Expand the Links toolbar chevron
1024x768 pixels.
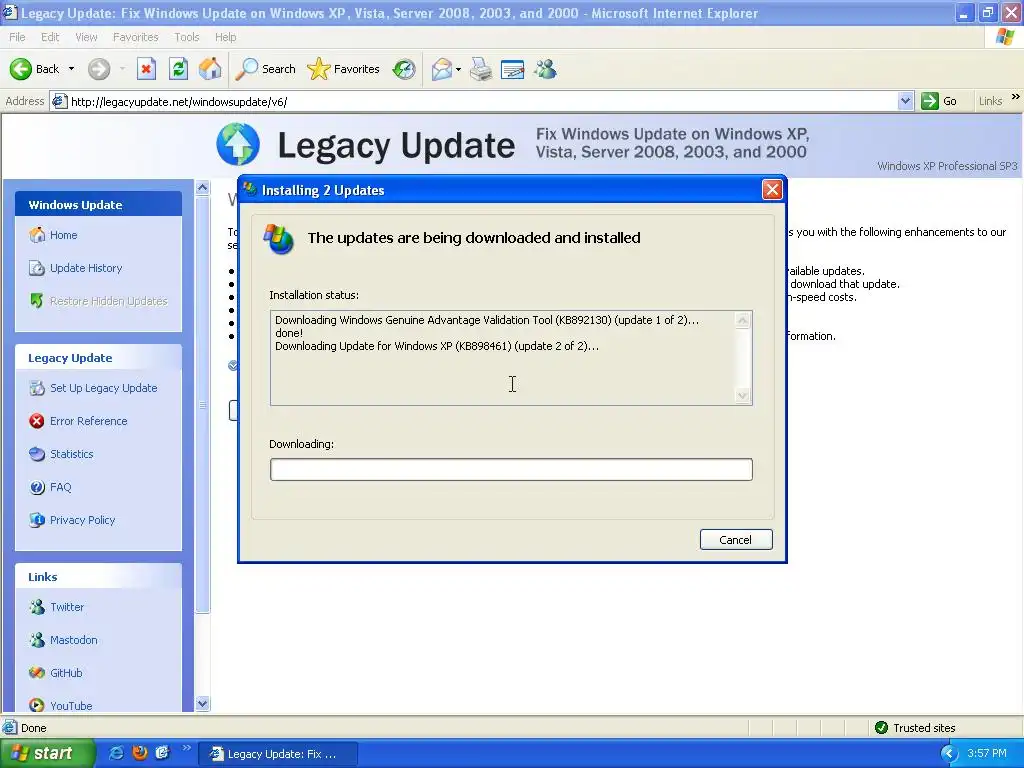[x=1016, y=97]
